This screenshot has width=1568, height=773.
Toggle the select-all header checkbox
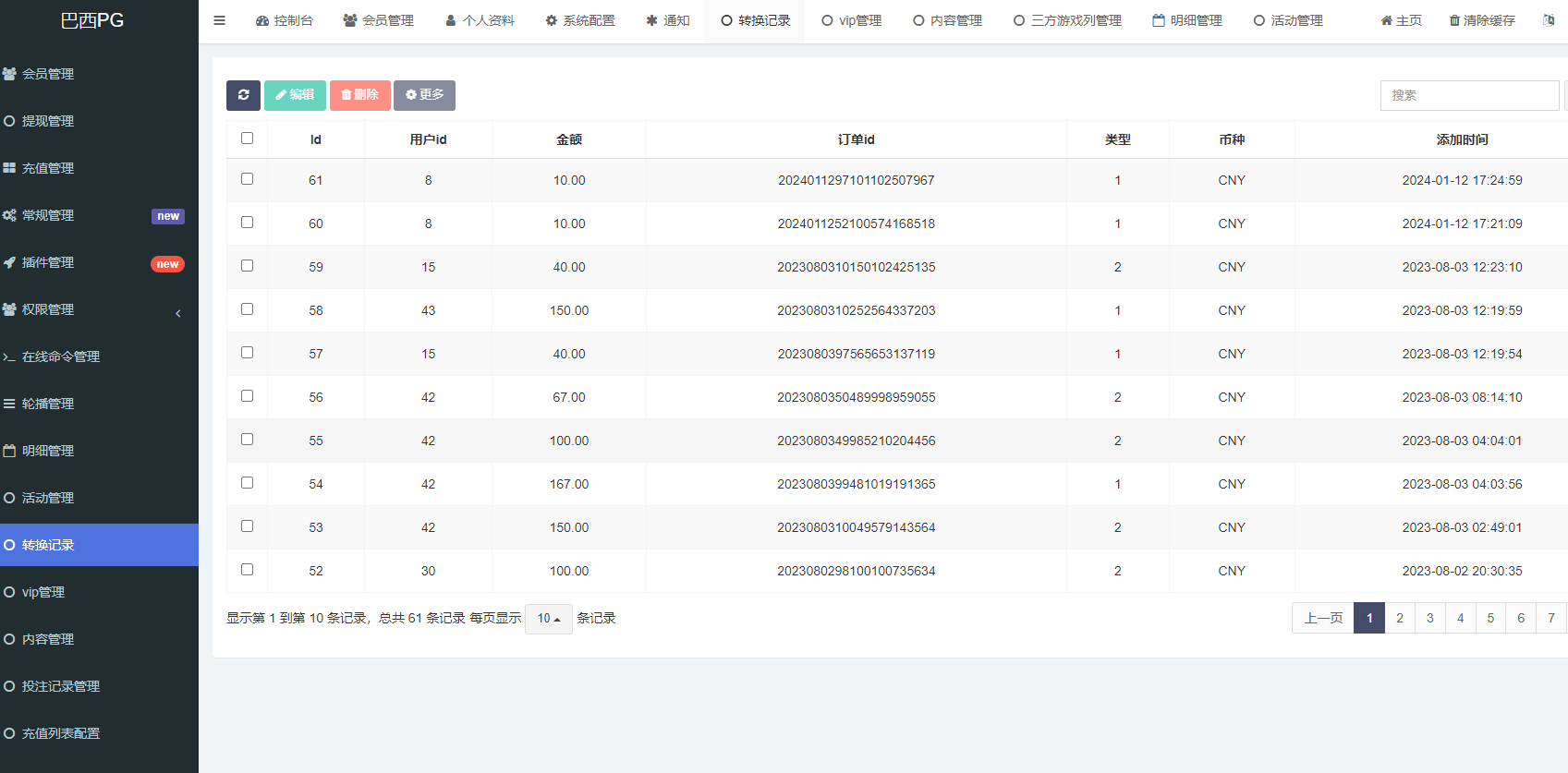coord(247,139)
